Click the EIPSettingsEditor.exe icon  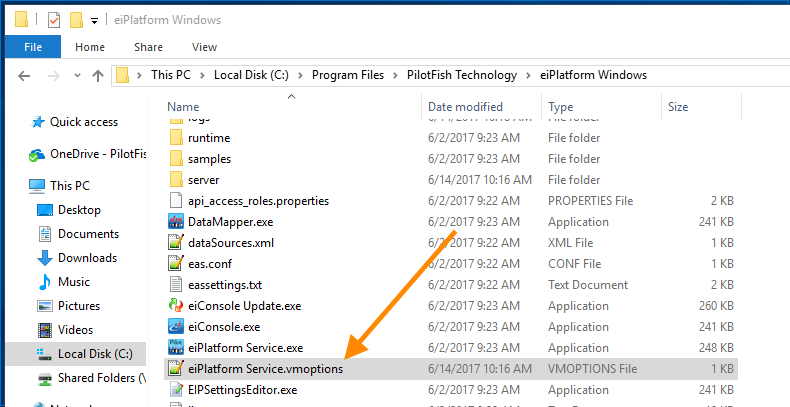click(x=176, y=390)
